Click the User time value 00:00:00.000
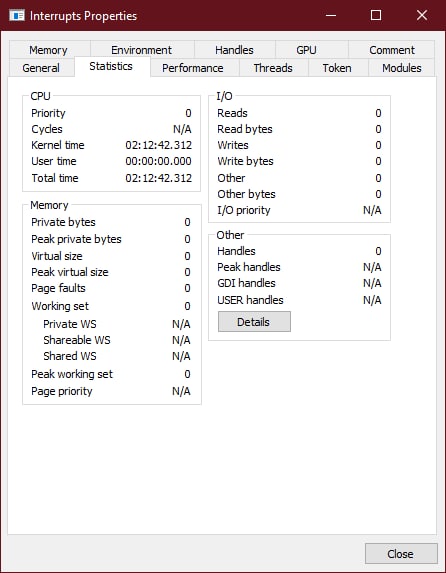Screen dimensions: 446x573 (x=158, y=161)
